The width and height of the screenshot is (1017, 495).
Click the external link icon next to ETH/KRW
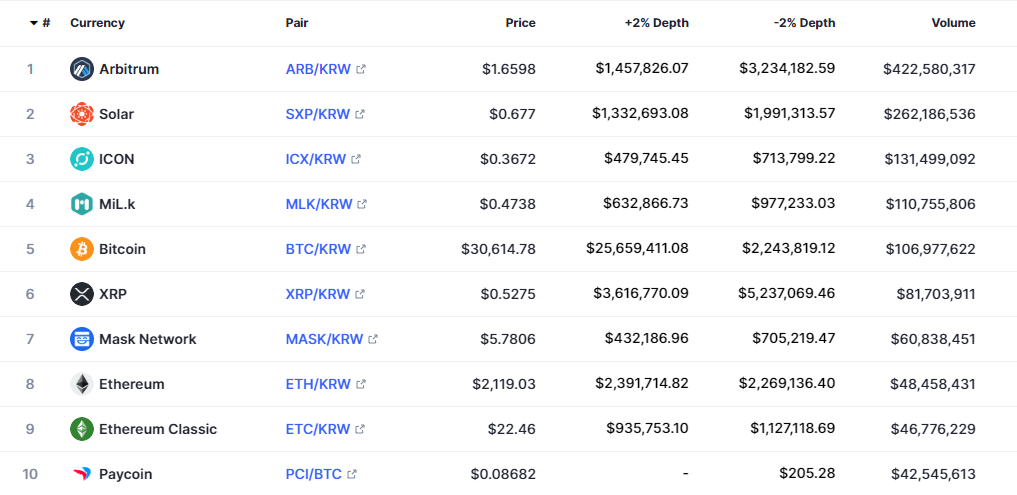361,384
